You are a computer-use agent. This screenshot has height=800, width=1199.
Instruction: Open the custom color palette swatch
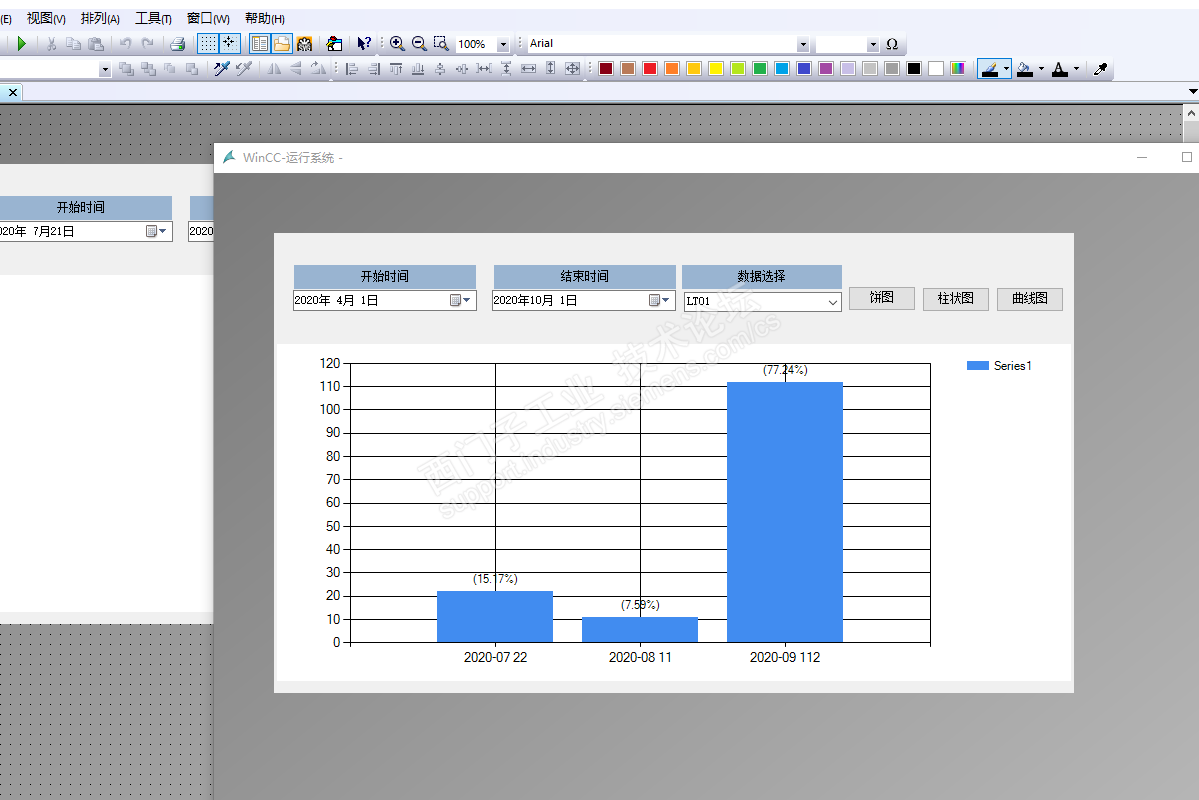tap(957, 69)
